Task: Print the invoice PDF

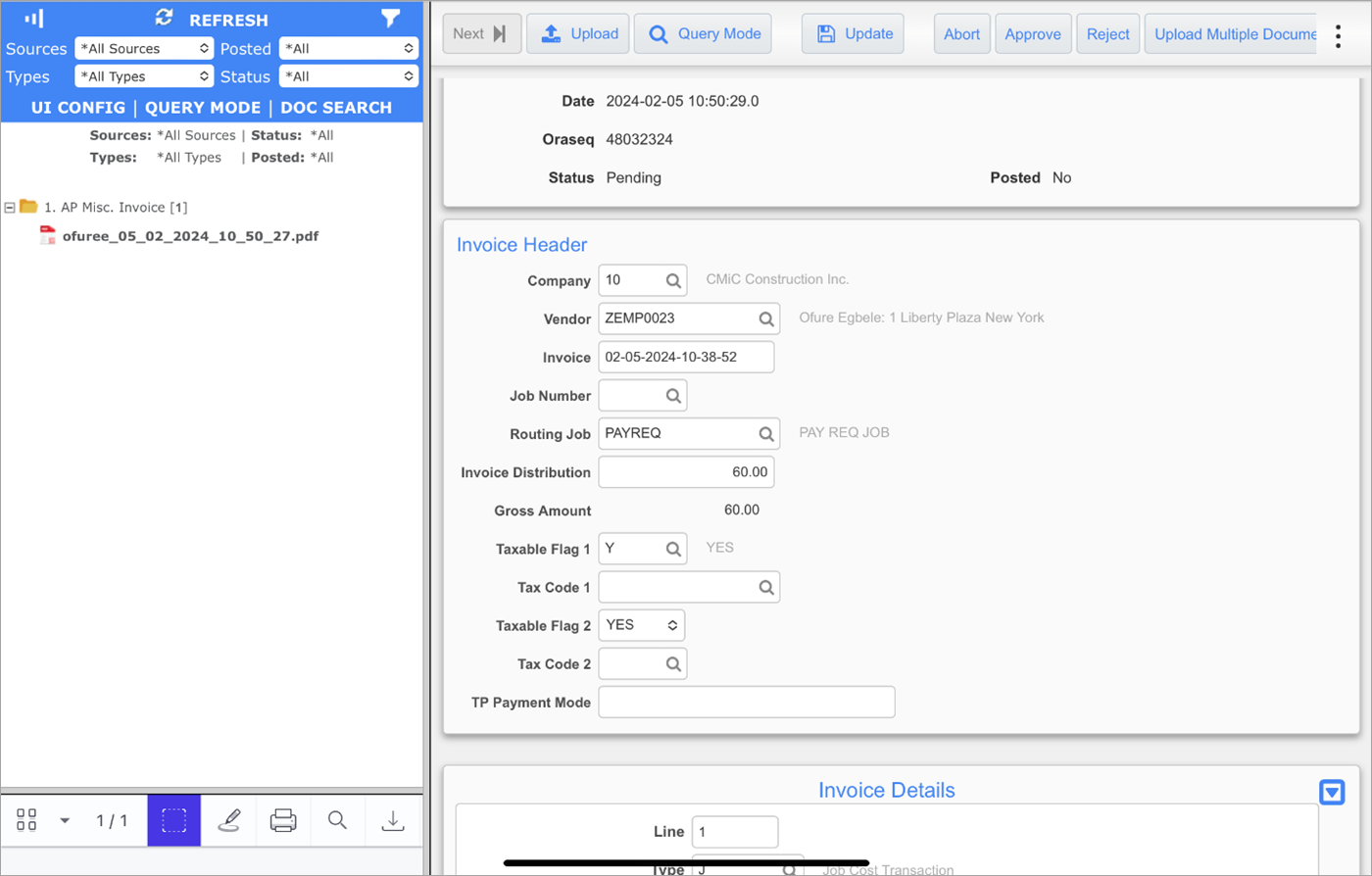Action: [283, 820]
